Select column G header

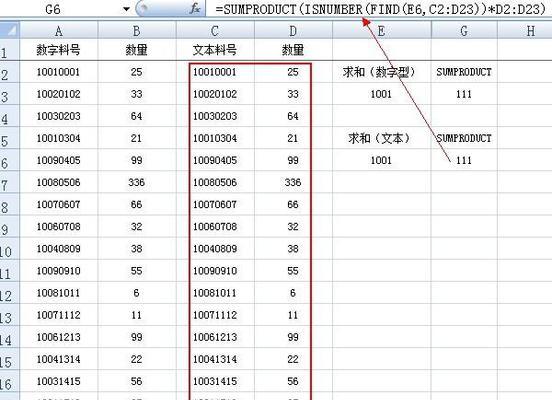coord(464,31)
